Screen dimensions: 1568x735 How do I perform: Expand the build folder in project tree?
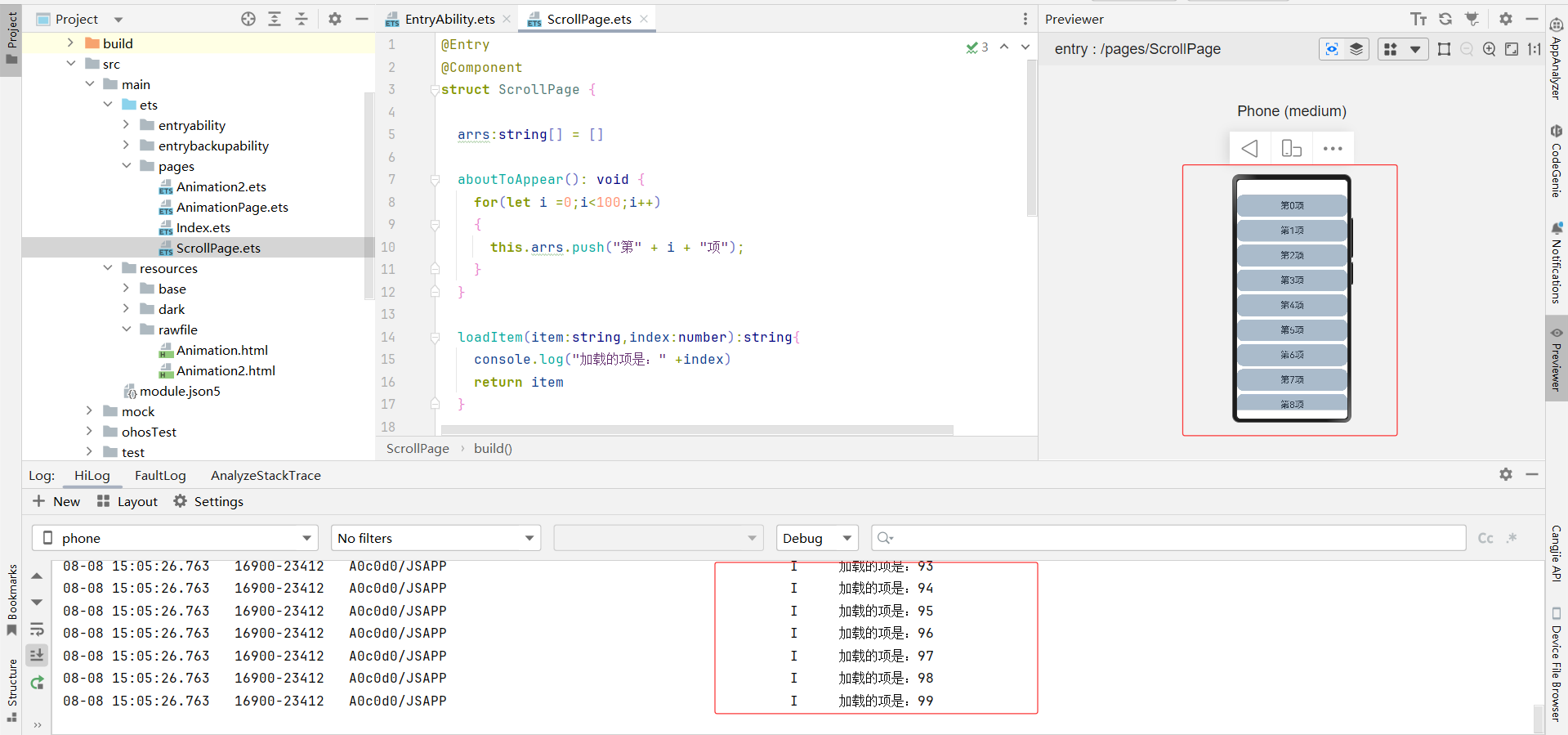point(70,43)
